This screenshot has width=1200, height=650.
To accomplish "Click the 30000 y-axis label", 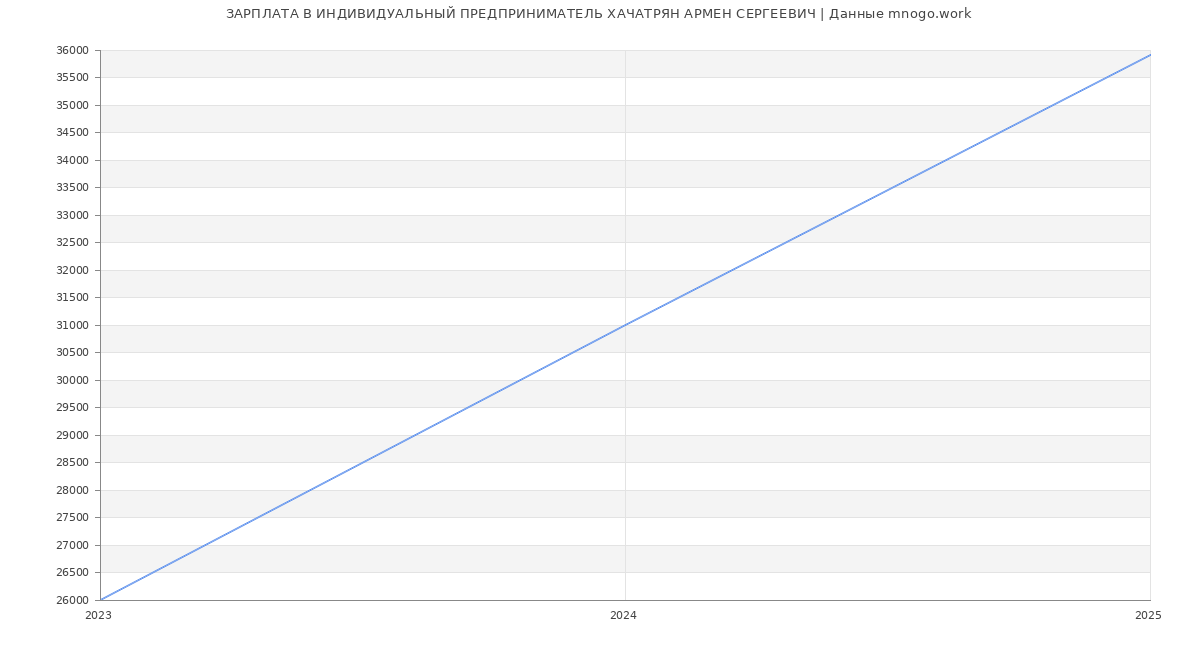I will 72,380.
